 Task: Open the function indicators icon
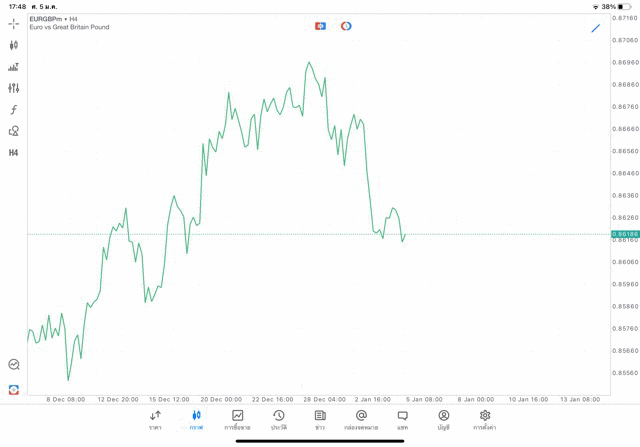(13, 110)
